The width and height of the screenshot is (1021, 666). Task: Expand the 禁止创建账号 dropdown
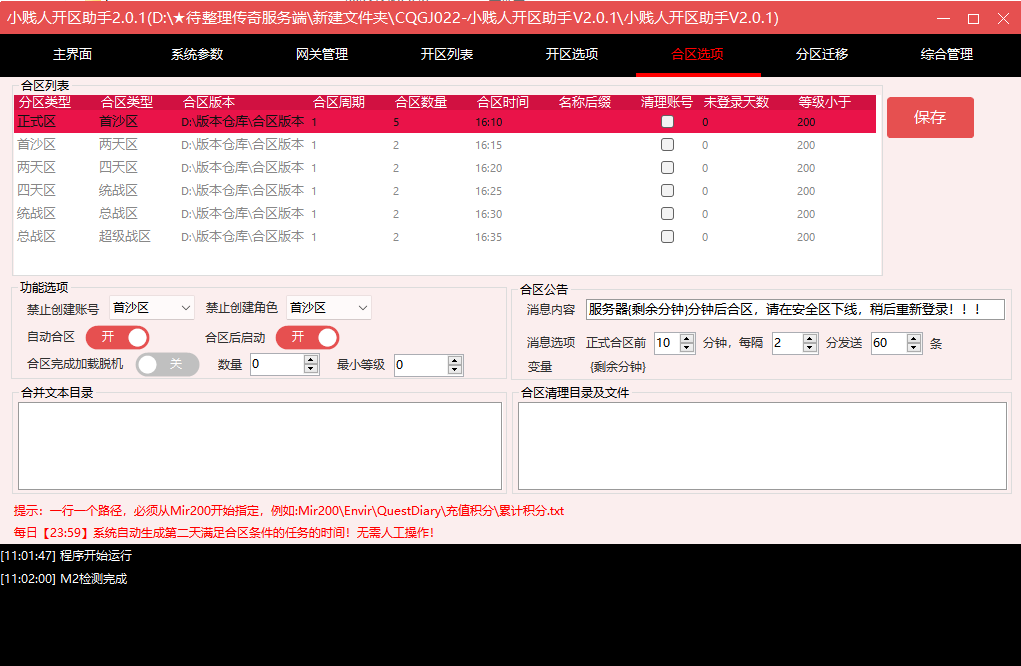[x=184, y=308]
